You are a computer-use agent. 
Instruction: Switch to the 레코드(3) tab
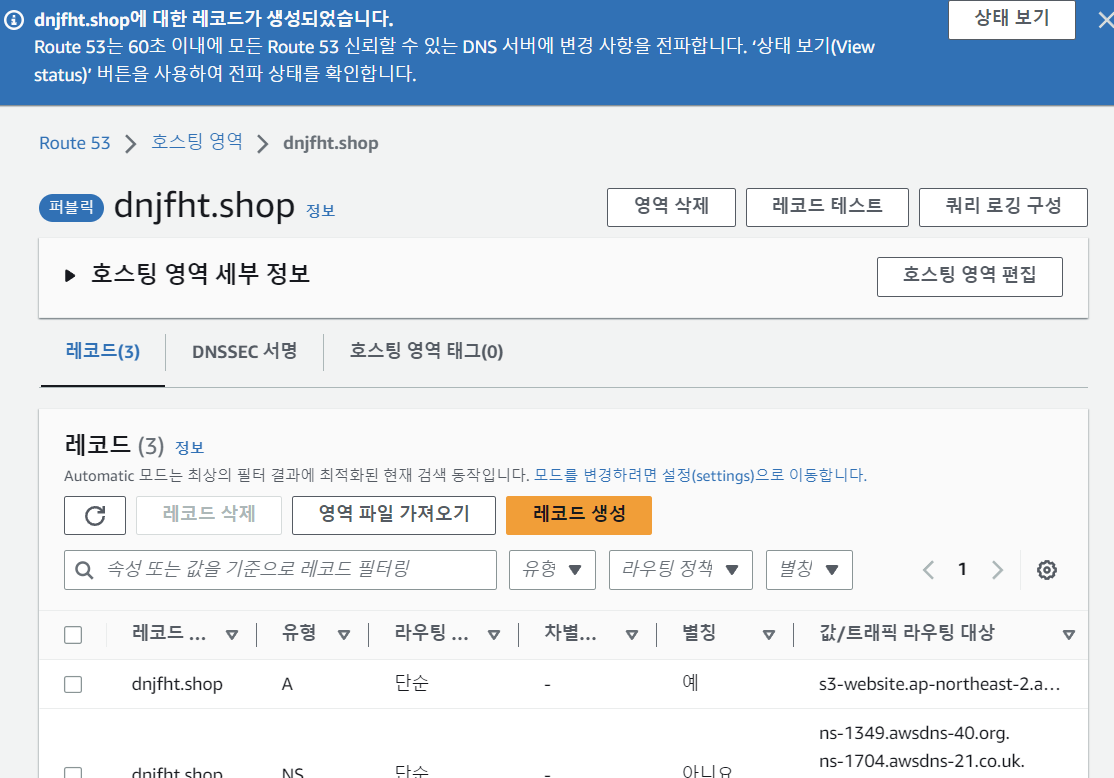tap(103, 351)
